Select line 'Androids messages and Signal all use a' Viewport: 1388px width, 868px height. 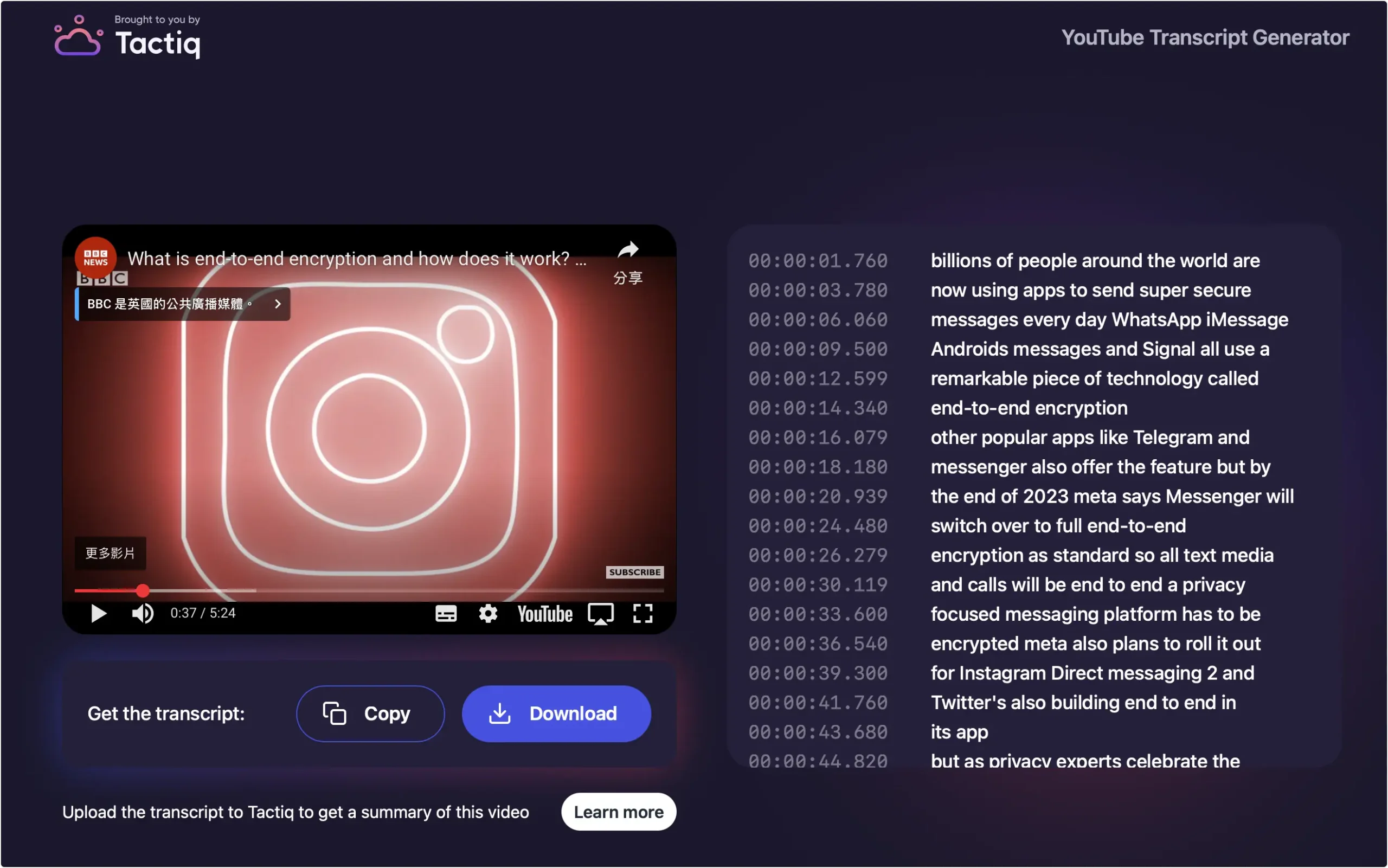tap(1100, 349)
